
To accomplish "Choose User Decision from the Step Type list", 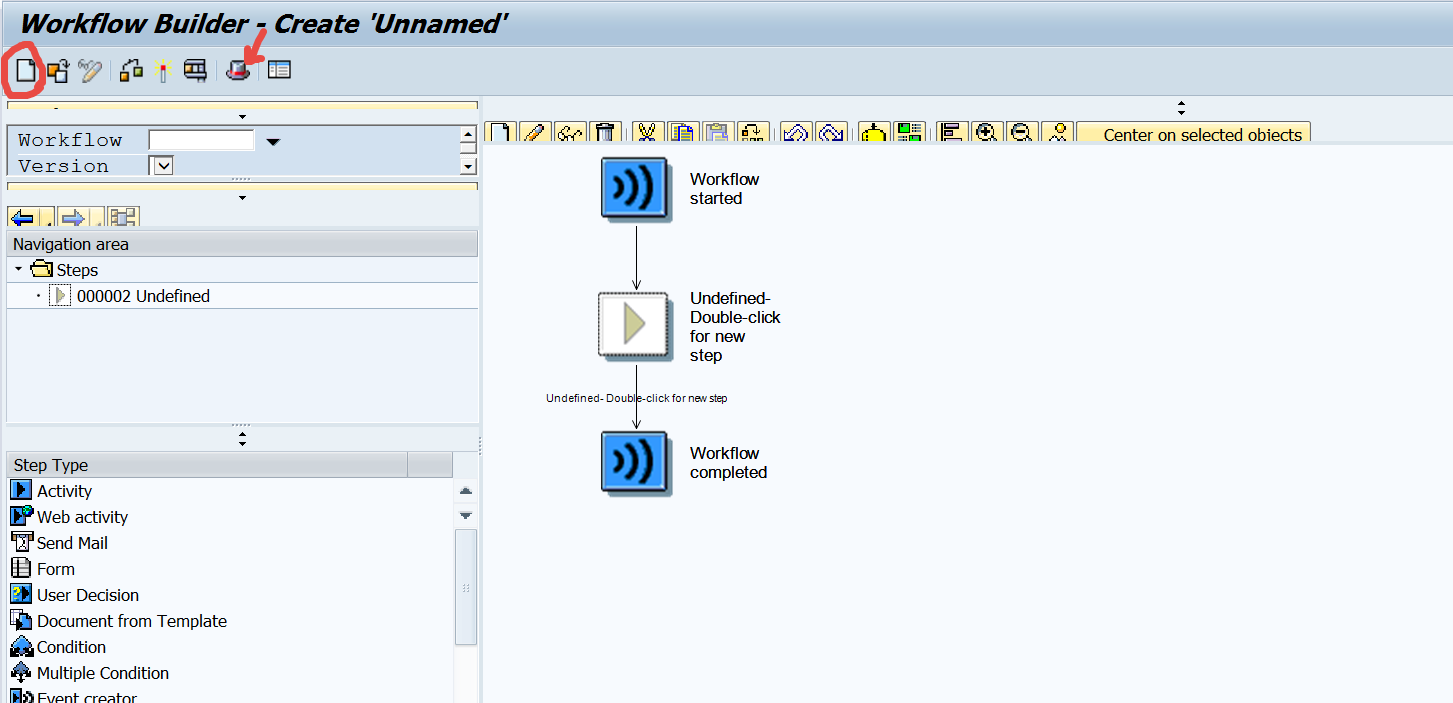I will tap(88, 594).
